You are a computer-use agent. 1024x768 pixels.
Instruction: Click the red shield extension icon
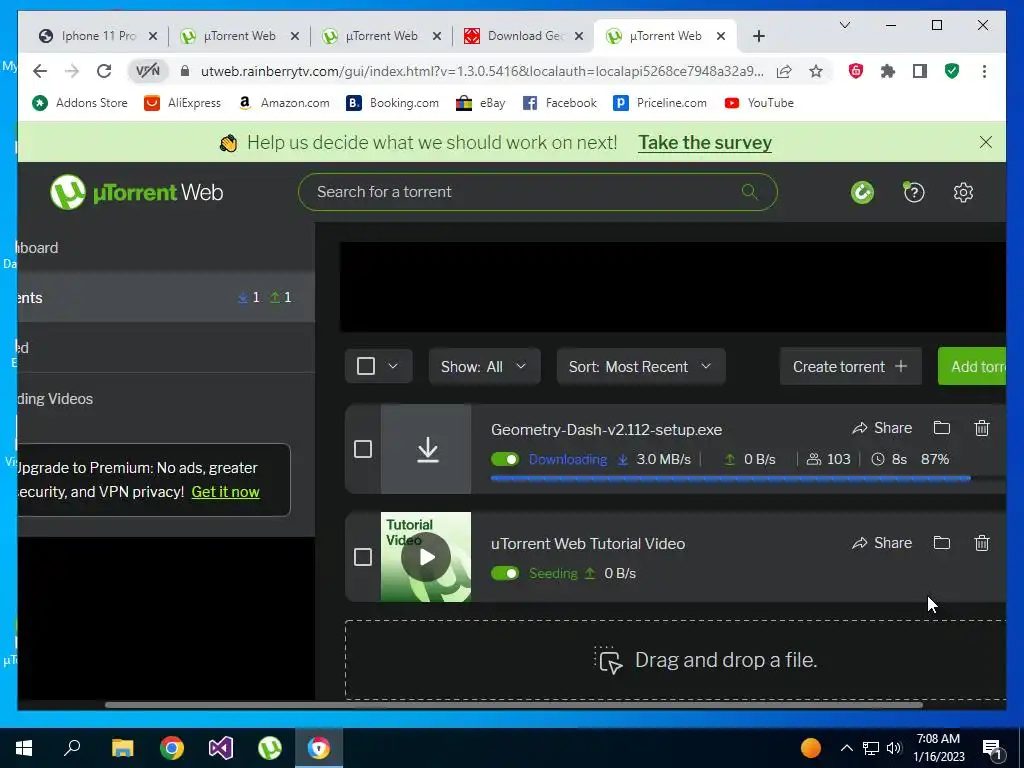(x=856, y=71)
